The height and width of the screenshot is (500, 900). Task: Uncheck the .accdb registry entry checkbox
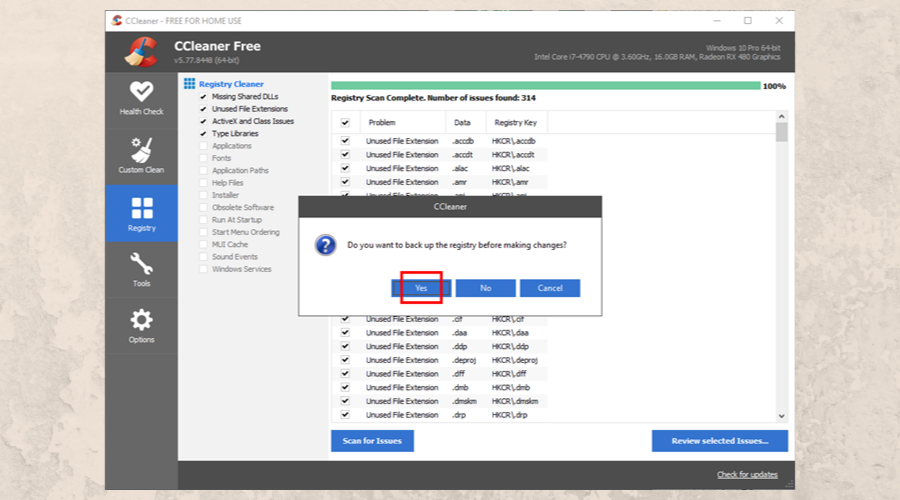pos(345,141)
